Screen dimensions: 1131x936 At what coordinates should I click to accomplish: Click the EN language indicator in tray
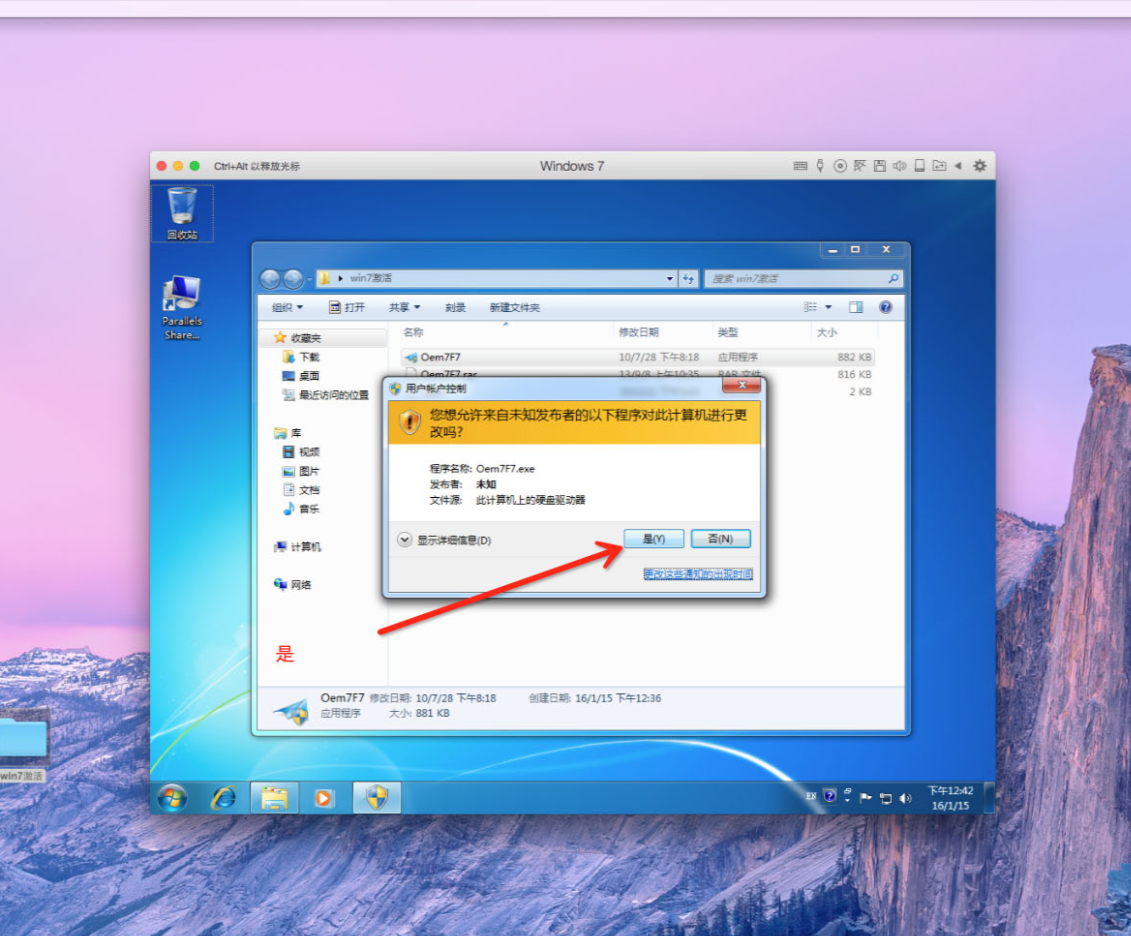pyautogui.click(x=811, y=797)
